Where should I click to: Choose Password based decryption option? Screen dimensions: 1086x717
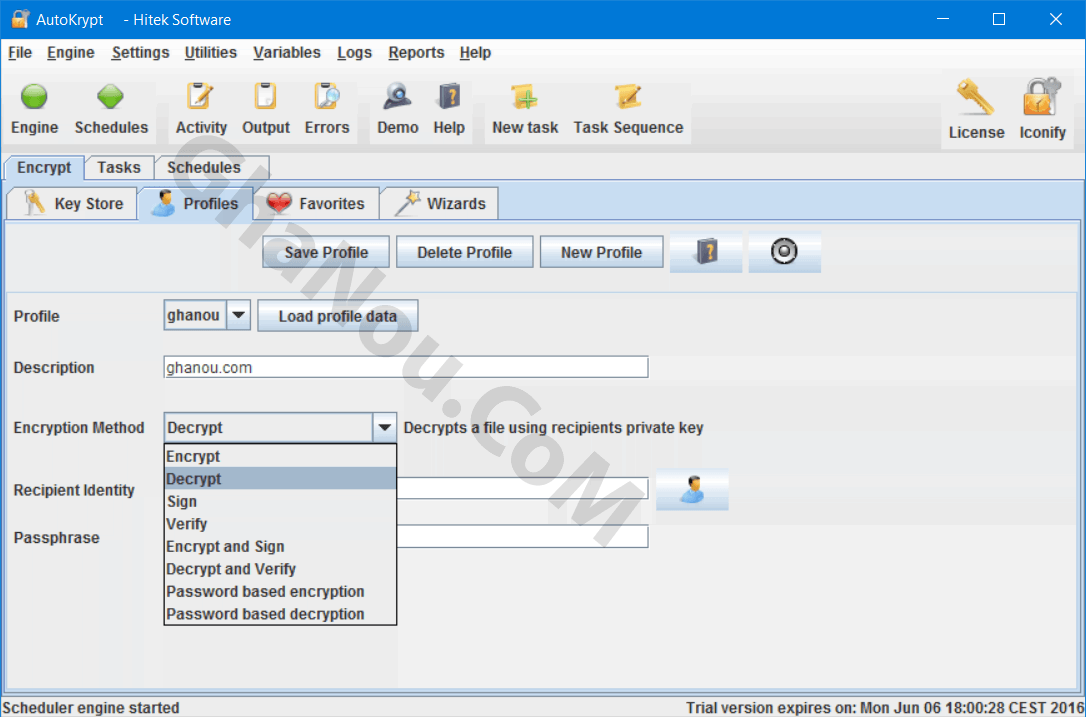pos(281,614)
